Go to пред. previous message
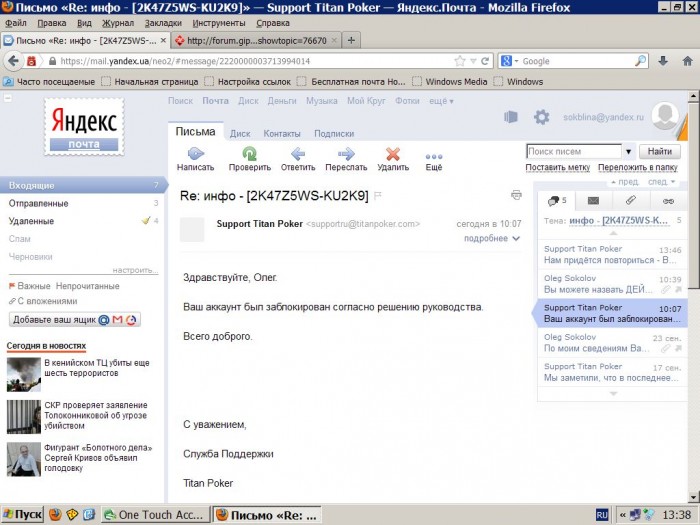Screen dimensions: 700x525 625,182
